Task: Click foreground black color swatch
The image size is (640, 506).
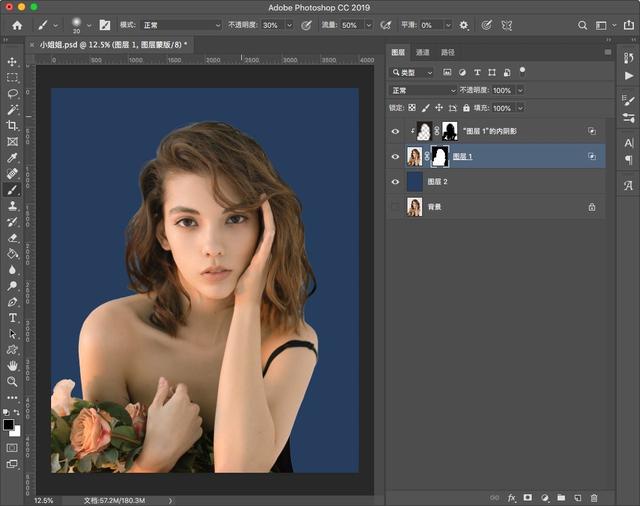Action: pyautogui.click(x=9, y=425)
